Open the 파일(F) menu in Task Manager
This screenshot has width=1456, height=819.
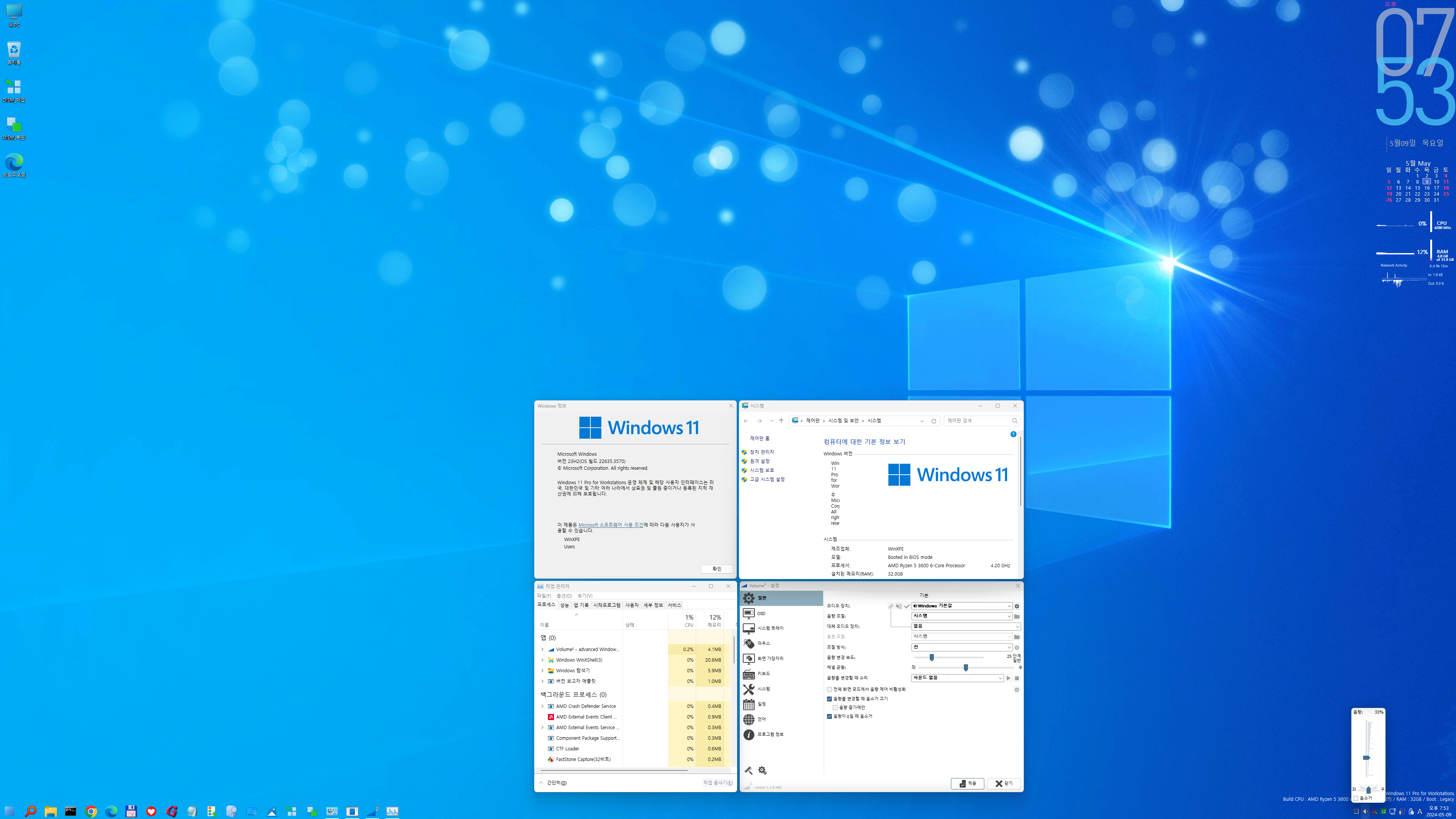pos(544,596)
